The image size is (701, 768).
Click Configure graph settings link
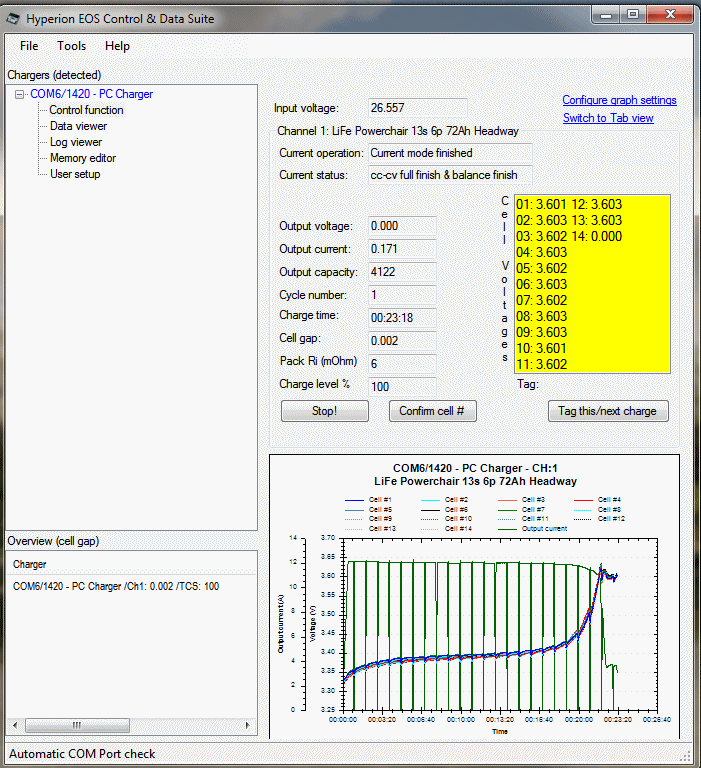tap(619, 100)
